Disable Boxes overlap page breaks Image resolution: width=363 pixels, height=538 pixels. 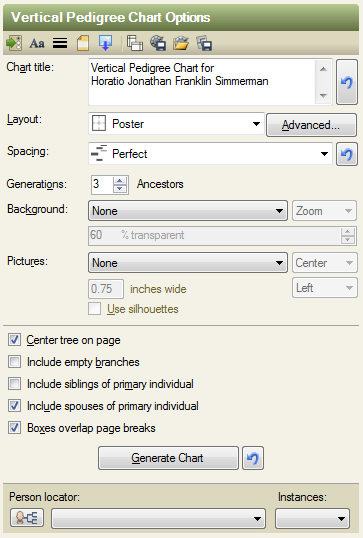(14, 428)
